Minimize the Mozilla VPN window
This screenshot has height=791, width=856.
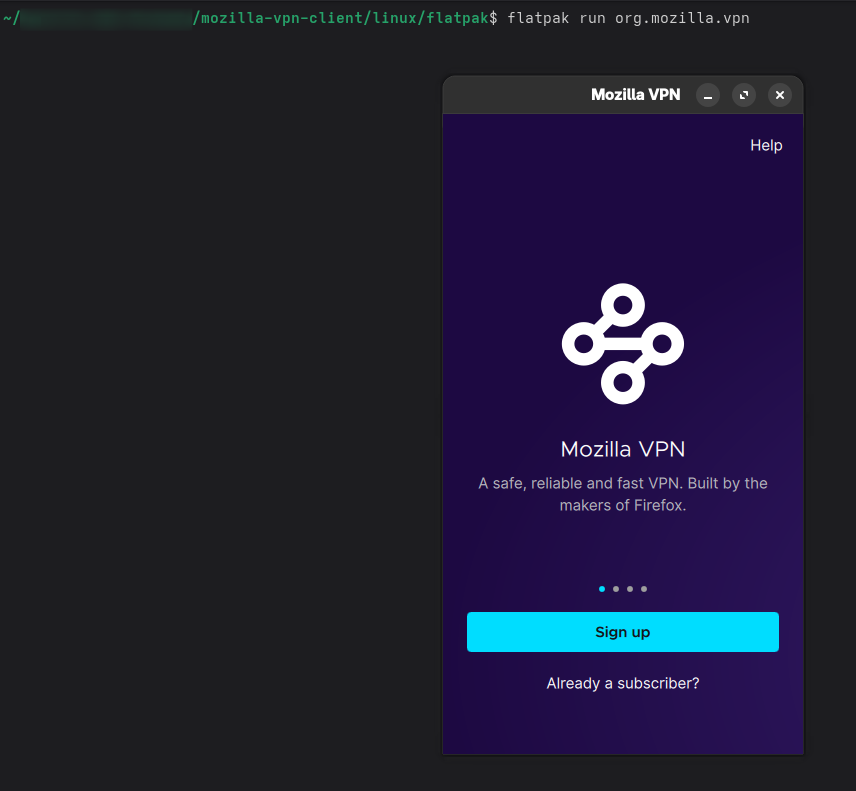[x=708, y=96]
